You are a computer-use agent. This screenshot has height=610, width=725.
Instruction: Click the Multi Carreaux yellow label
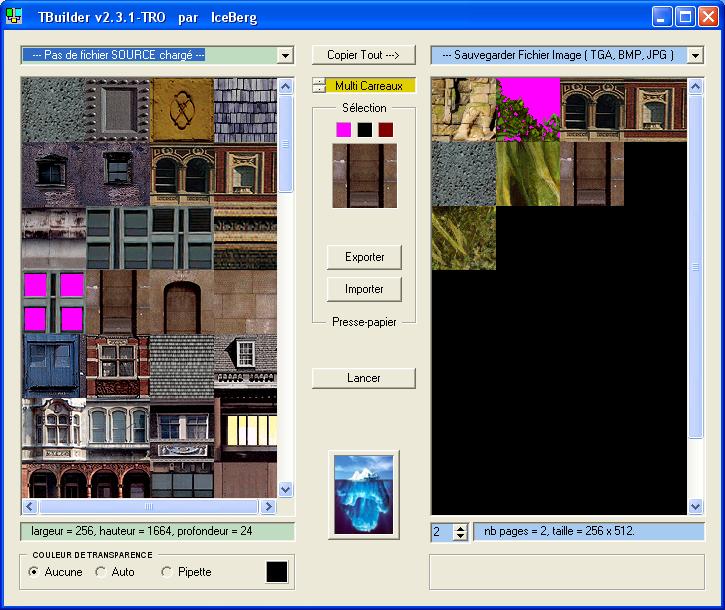[369, 86]
